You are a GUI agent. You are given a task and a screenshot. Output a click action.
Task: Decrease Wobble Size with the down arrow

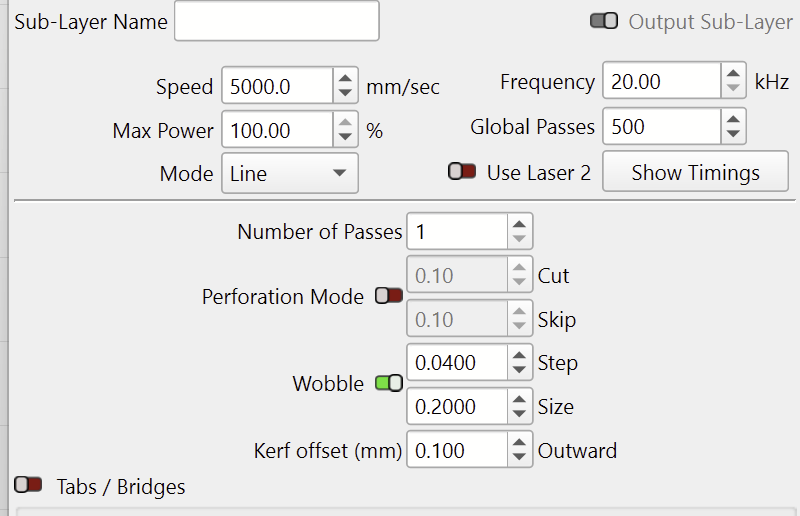tap(519, 414)
